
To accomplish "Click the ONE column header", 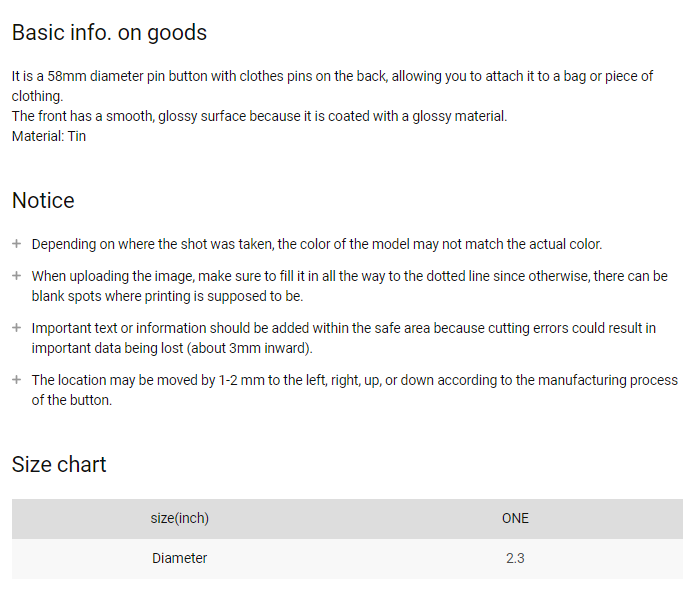I will [515, 518].
